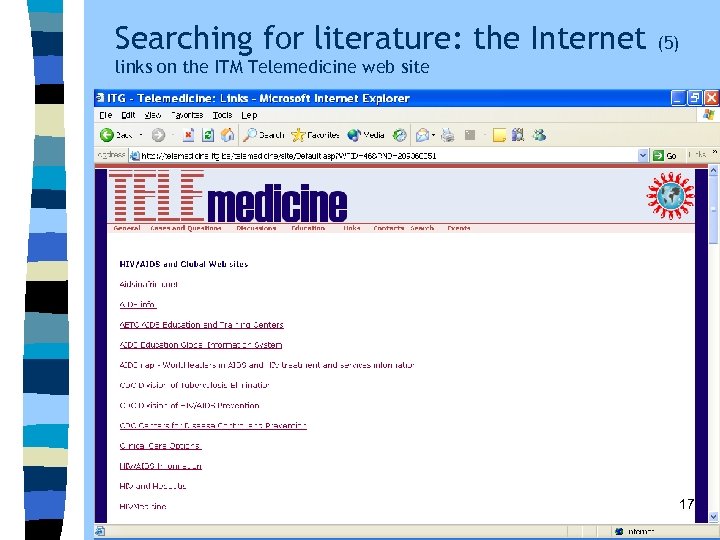Click the scrollbar up arrow
Screen dimensions: 720x540
(x=713, y=171)
